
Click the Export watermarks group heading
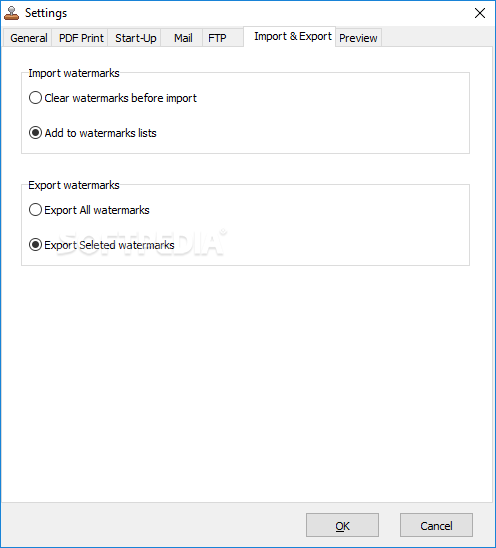pyautogui.click(x=74, y=185)
